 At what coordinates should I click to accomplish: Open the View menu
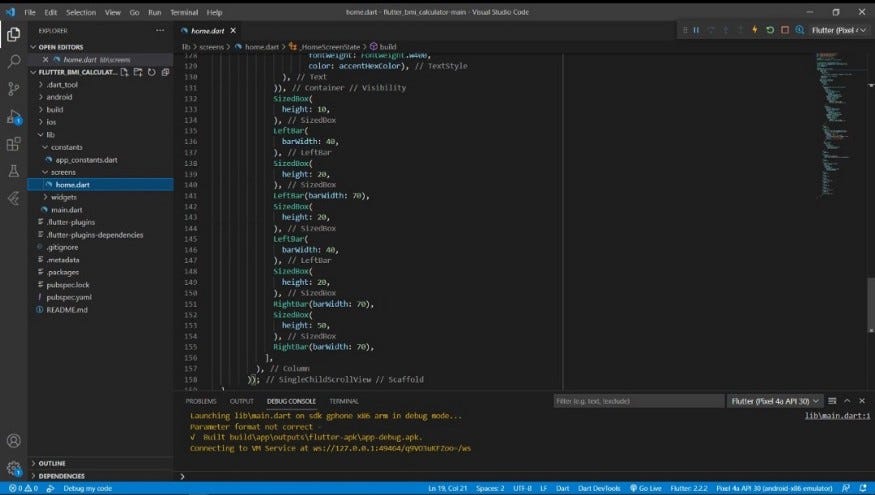(x=113, y=12)
